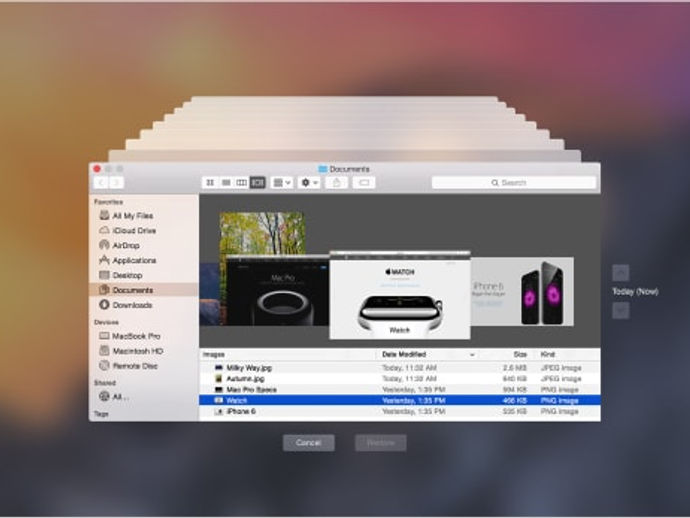Click the AirDrop icon
The height and width of the screenshot is (518, 690).
pos(104,245)
